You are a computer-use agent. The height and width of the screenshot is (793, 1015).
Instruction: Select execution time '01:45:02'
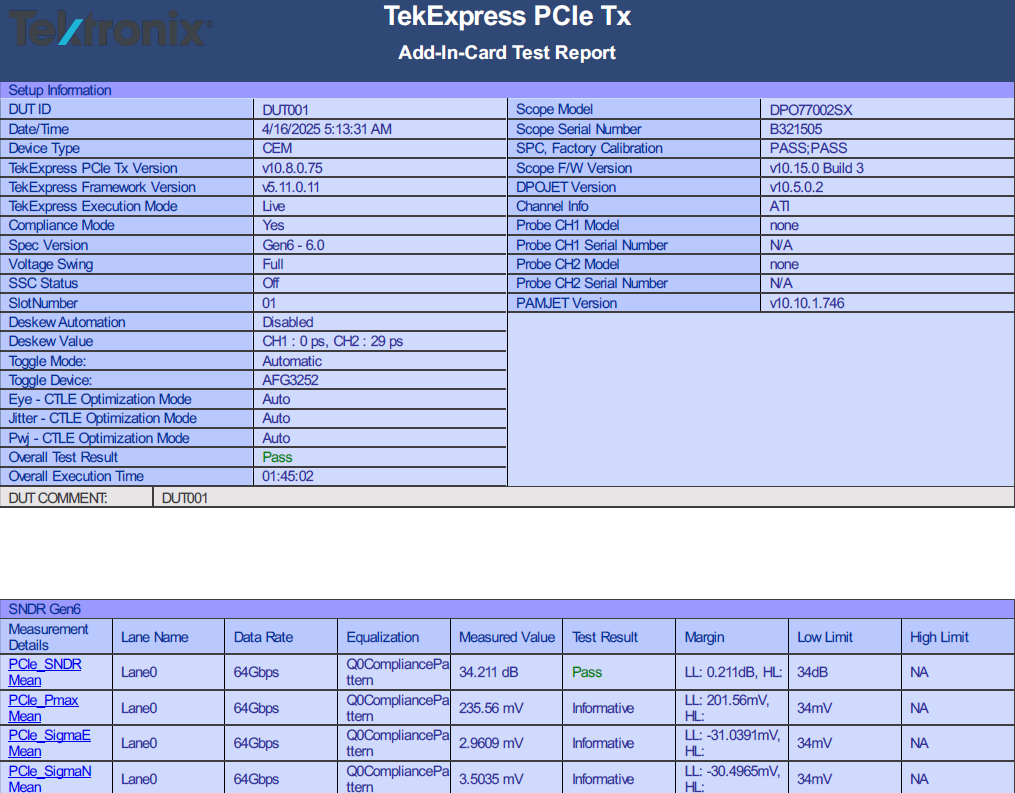pos(288,476)
